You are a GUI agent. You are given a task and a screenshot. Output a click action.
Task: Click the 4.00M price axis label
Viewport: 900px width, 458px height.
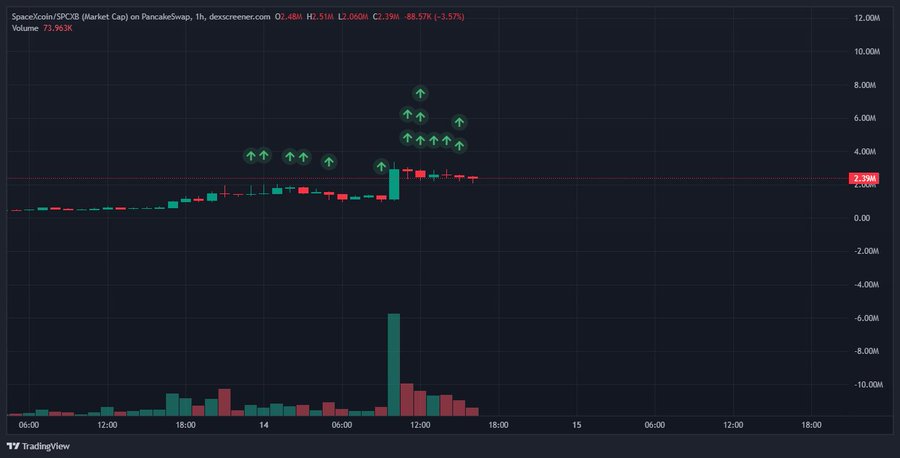(x=865, y=152)
